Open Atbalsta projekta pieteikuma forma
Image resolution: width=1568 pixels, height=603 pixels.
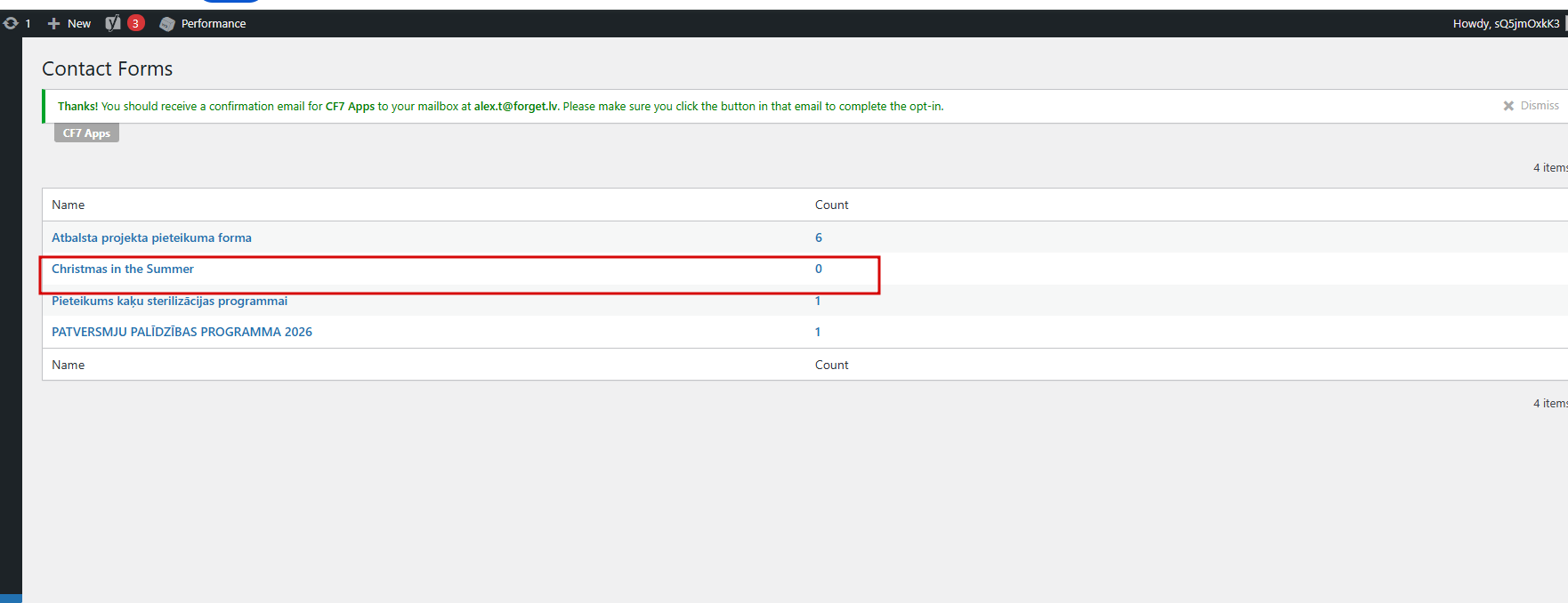[151, 237]
